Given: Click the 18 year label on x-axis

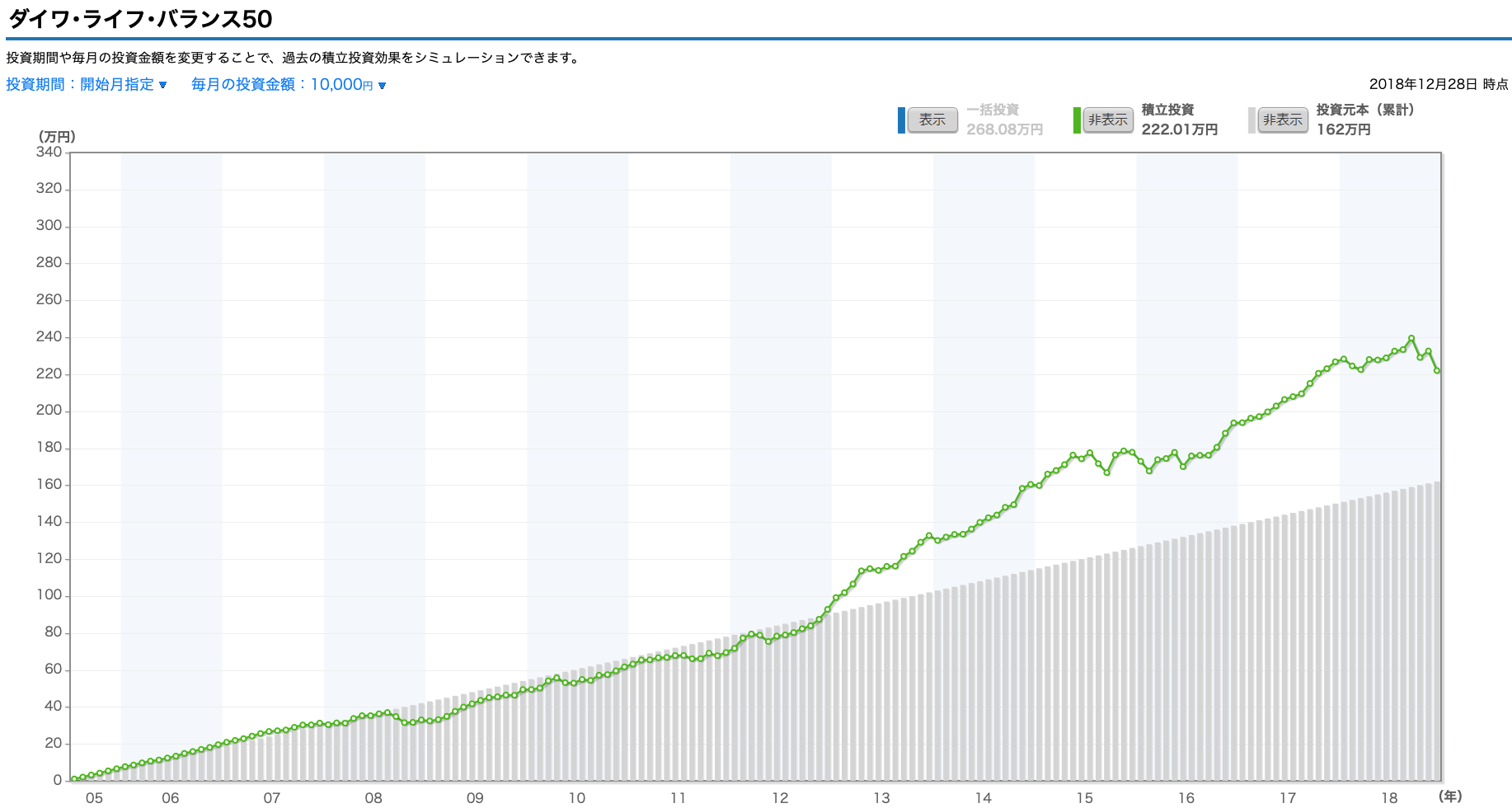Looking at the screenshot, I should [1389, 797].
